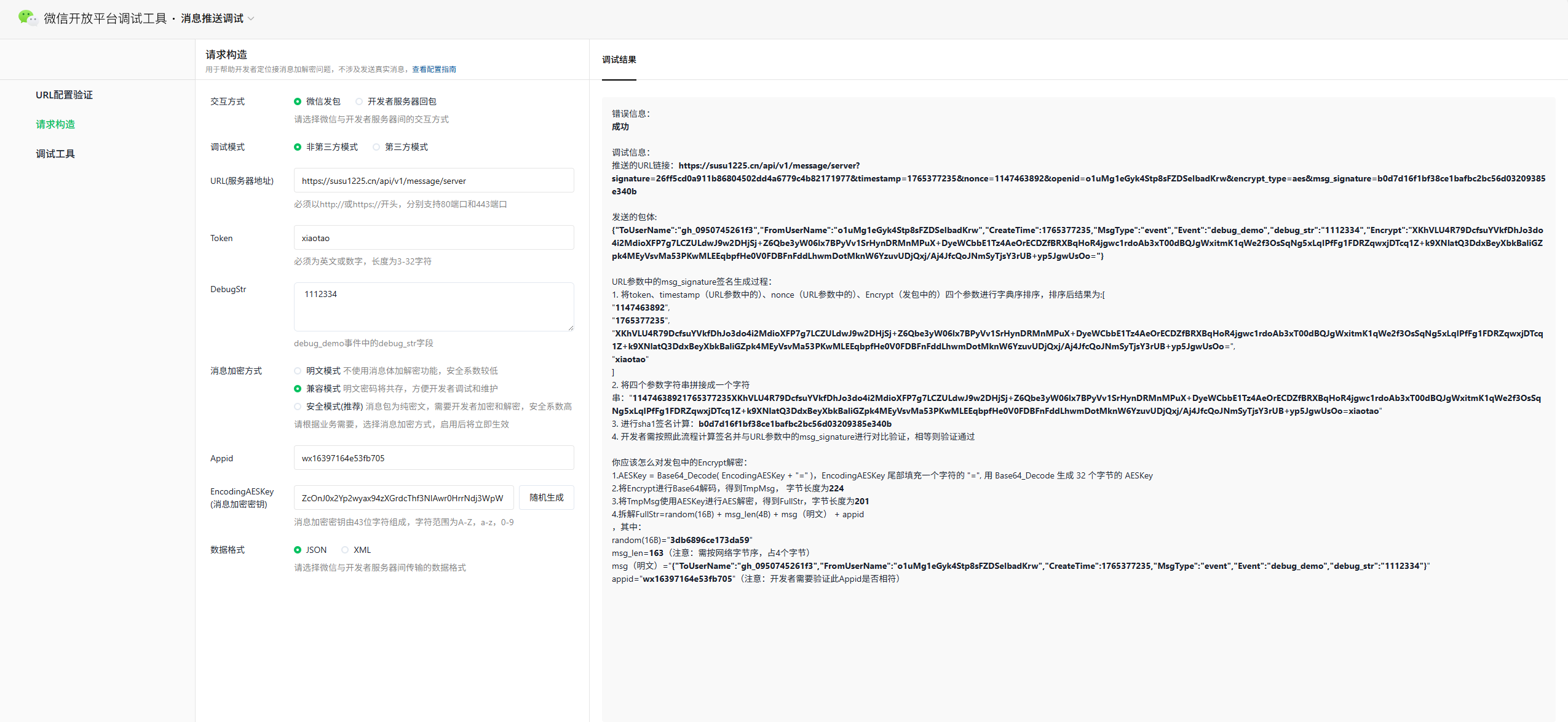
Task: Click the Appid input field
Action: click(x=434, y=458)
